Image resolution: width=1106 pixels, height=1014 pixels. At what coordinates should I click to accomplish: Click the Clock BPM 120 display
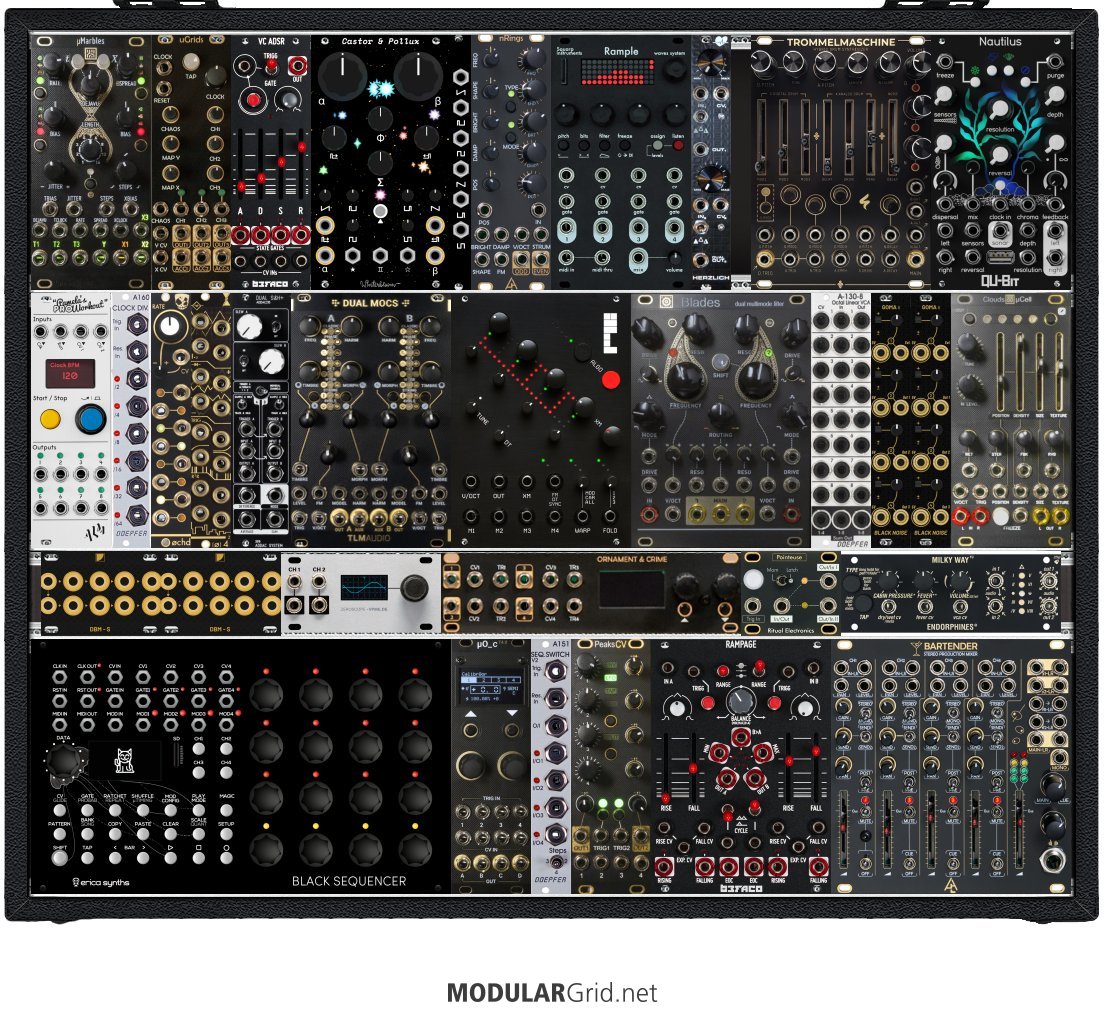pyautogui.click(x=69, y=373)
